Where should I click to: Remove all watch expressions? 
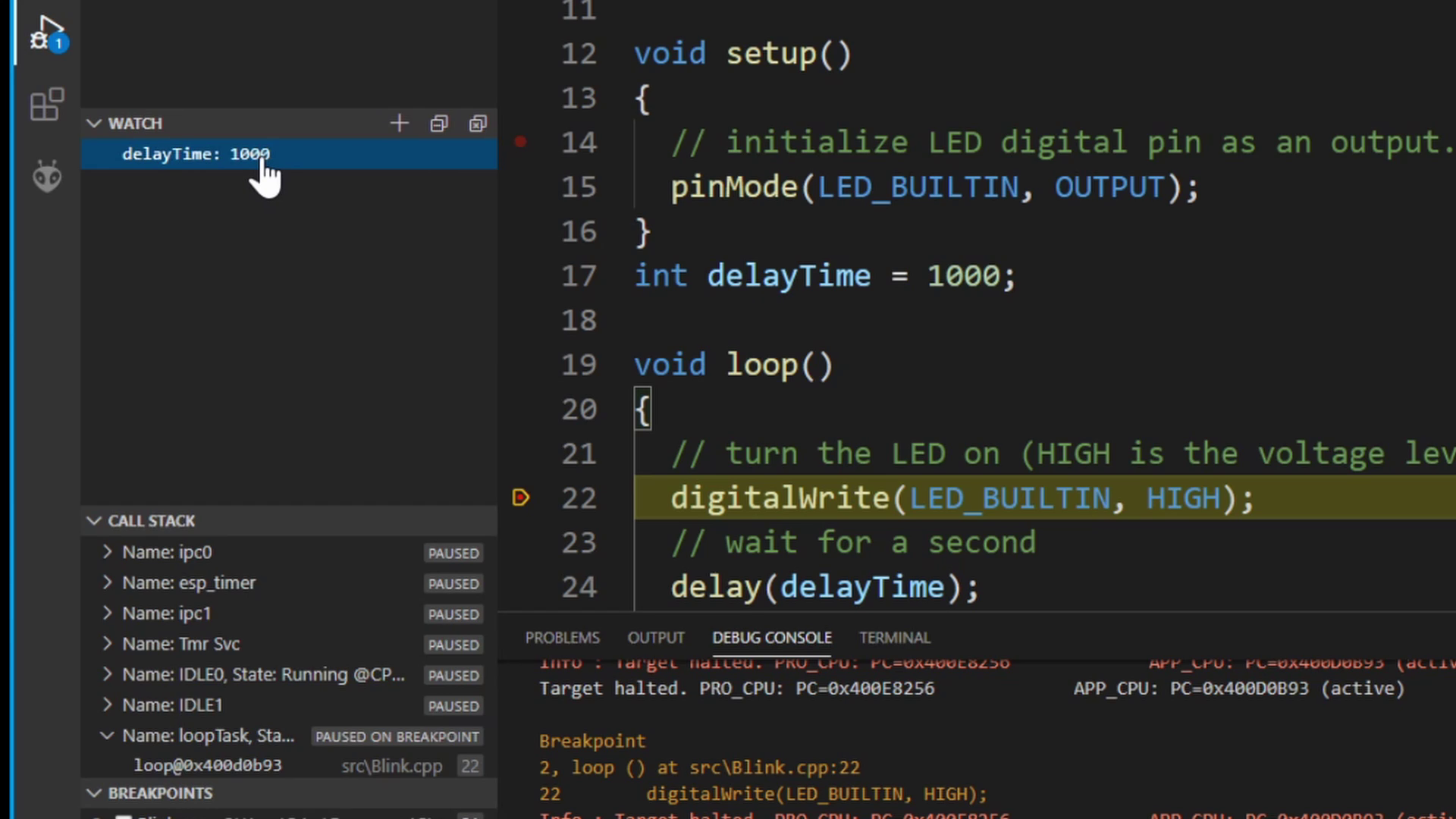(477, 123)
